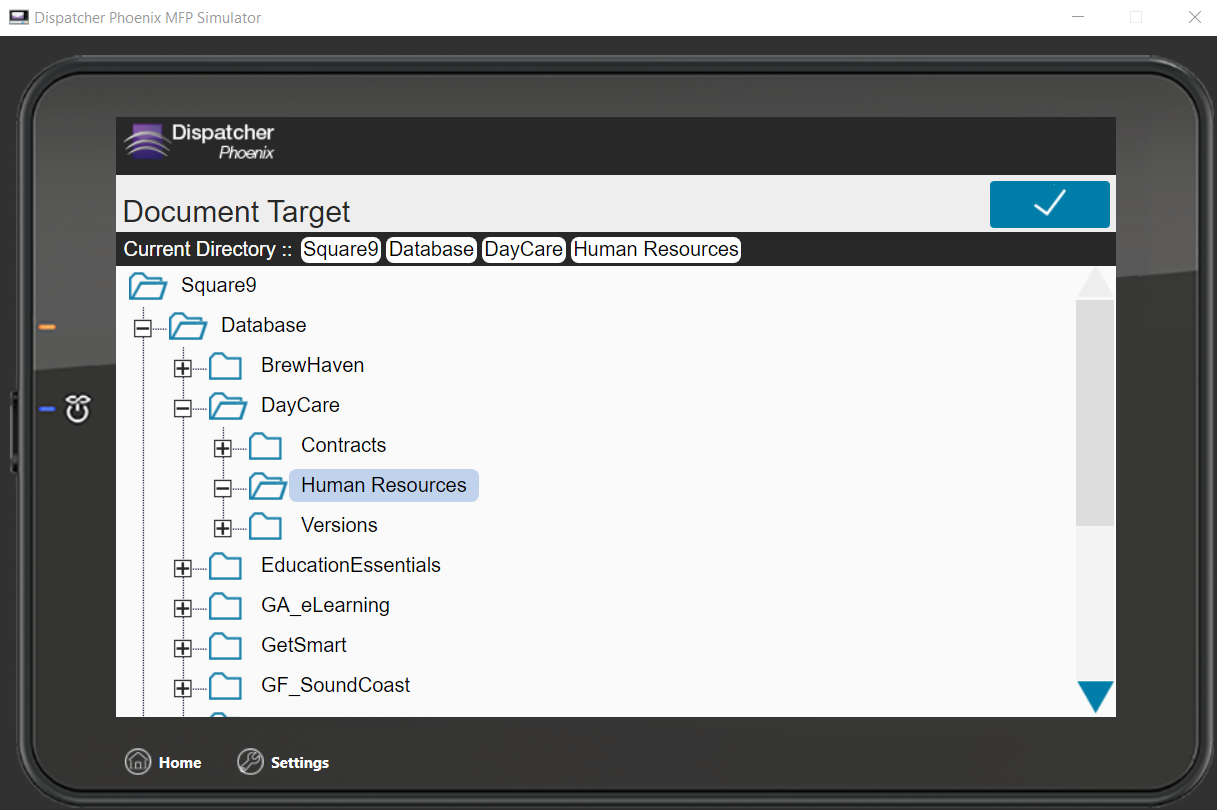
Task: Select the GF_SoundCoast tree label
Action: tap(336, 685)
